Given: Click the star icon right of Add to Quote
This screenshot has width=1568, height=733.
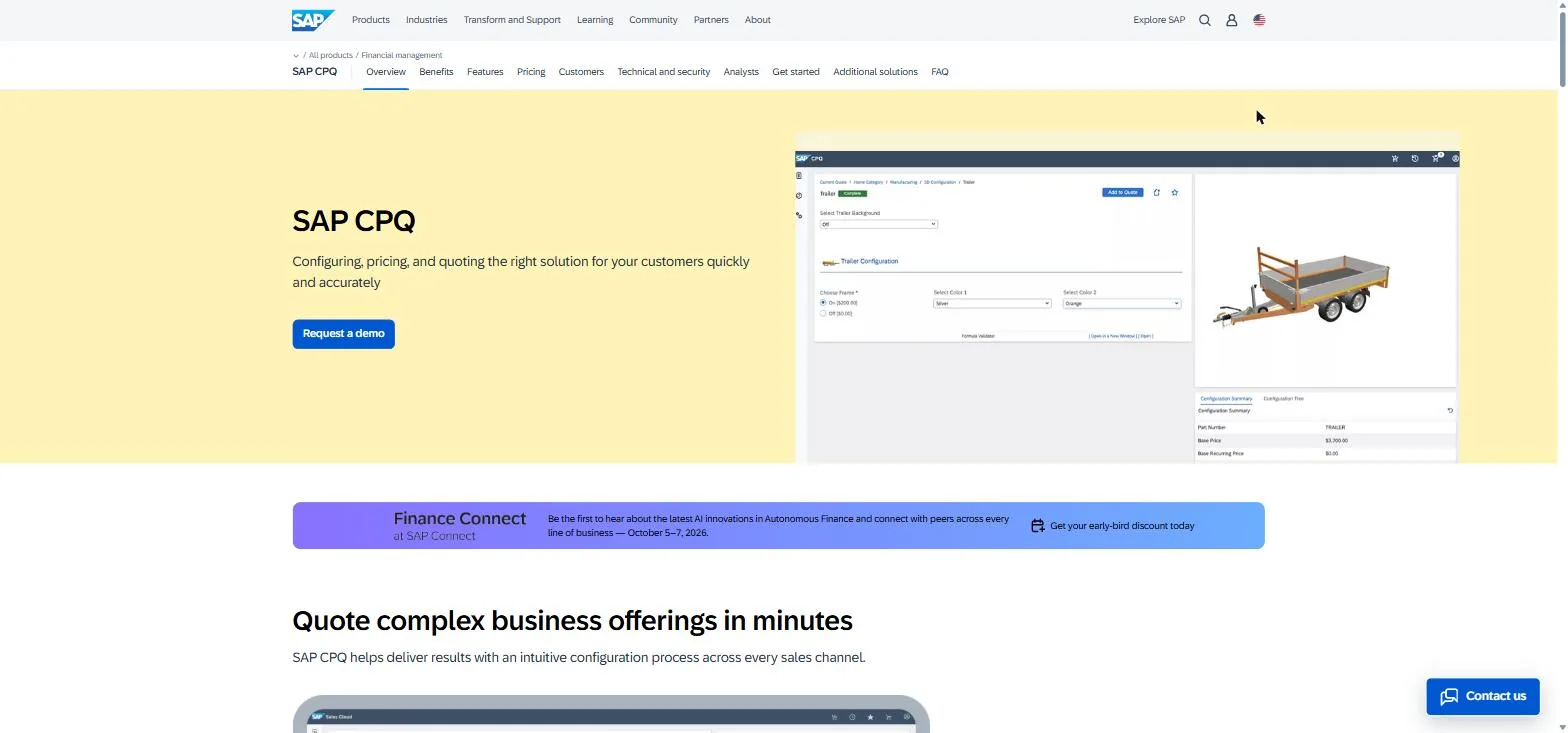Looking at the screenshot, I should click(1175, 192).
